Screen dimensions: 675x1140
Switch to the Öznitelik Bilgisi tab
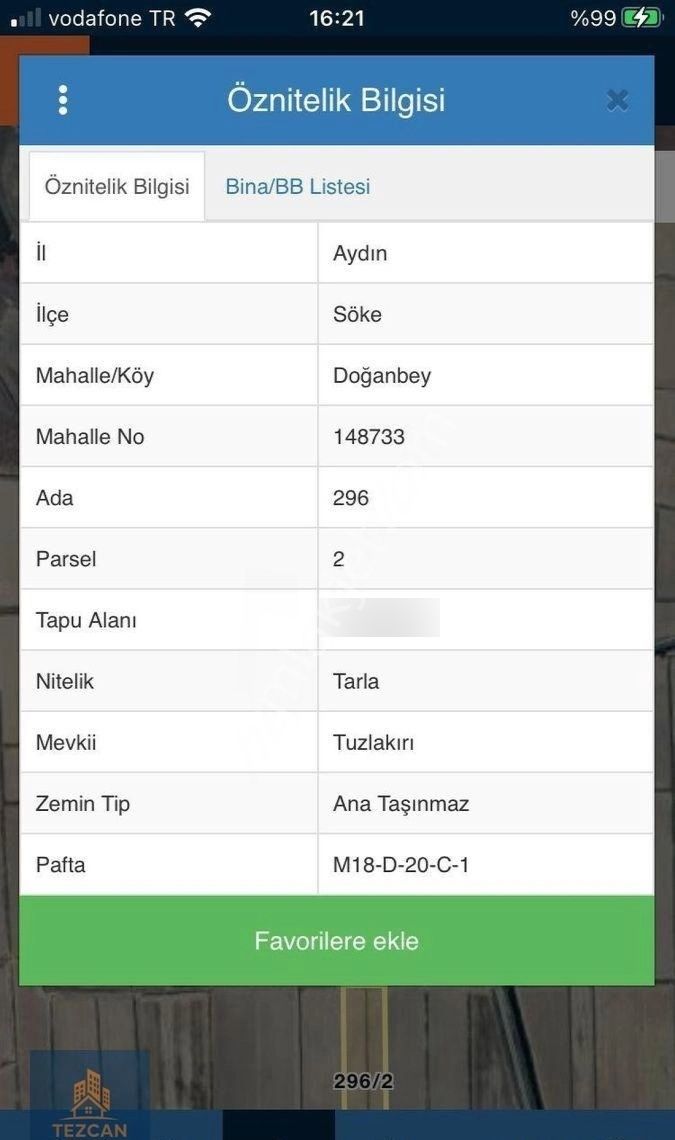[117, 187]
